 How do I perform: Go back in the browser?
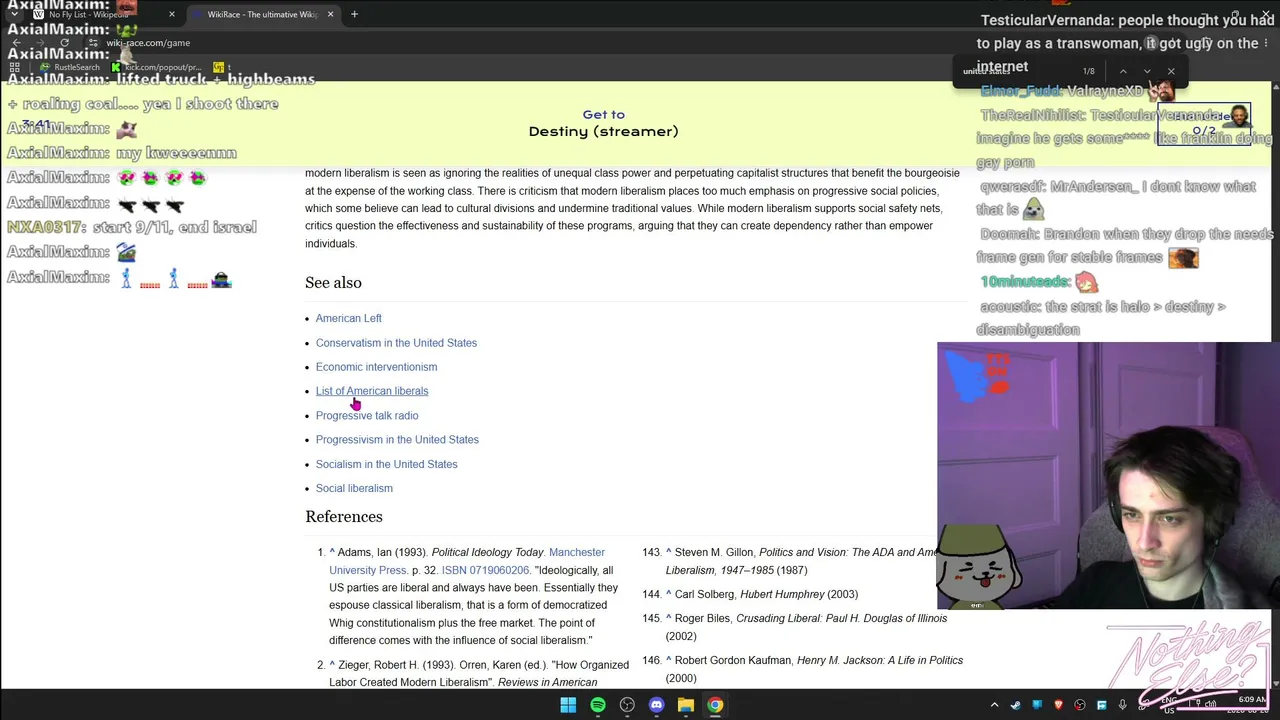click(x=17, y=43)
